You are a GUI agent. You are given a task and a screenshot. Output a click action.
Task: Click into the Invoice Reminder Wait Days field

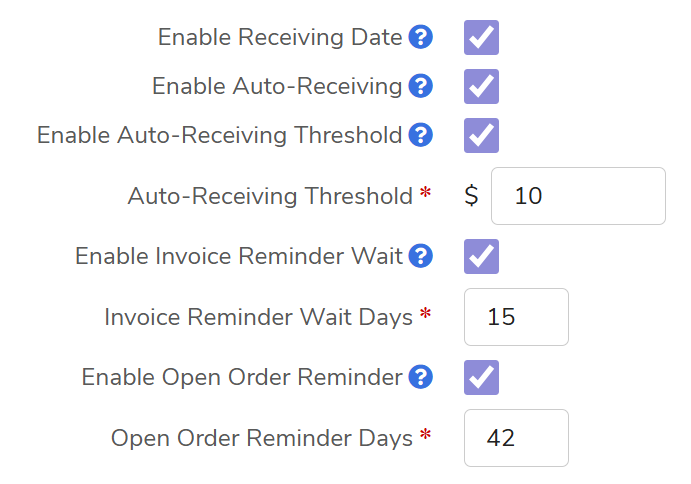516,317
